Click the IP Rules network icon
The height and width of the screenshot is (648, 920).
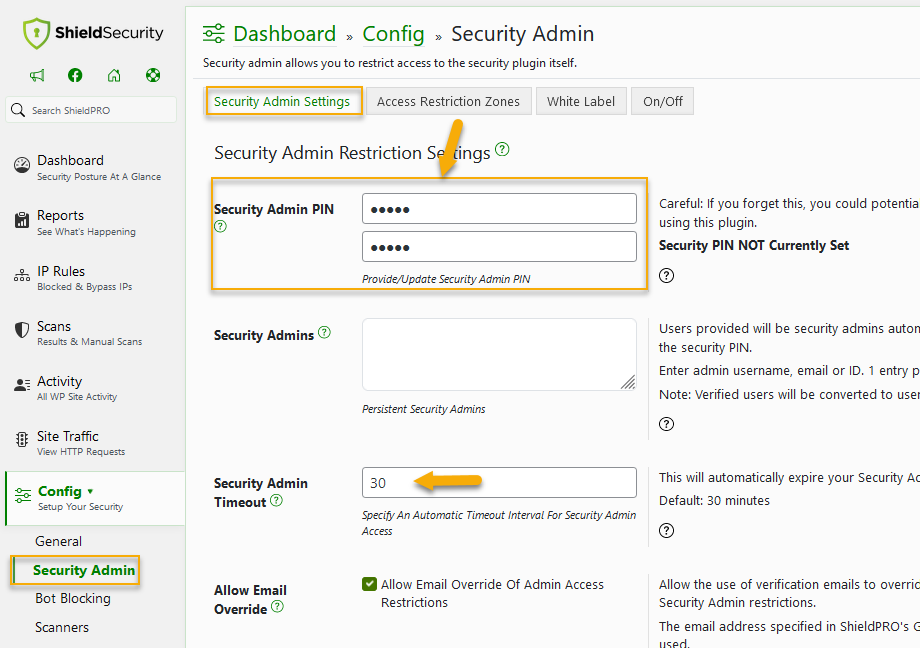pos(22,275)
